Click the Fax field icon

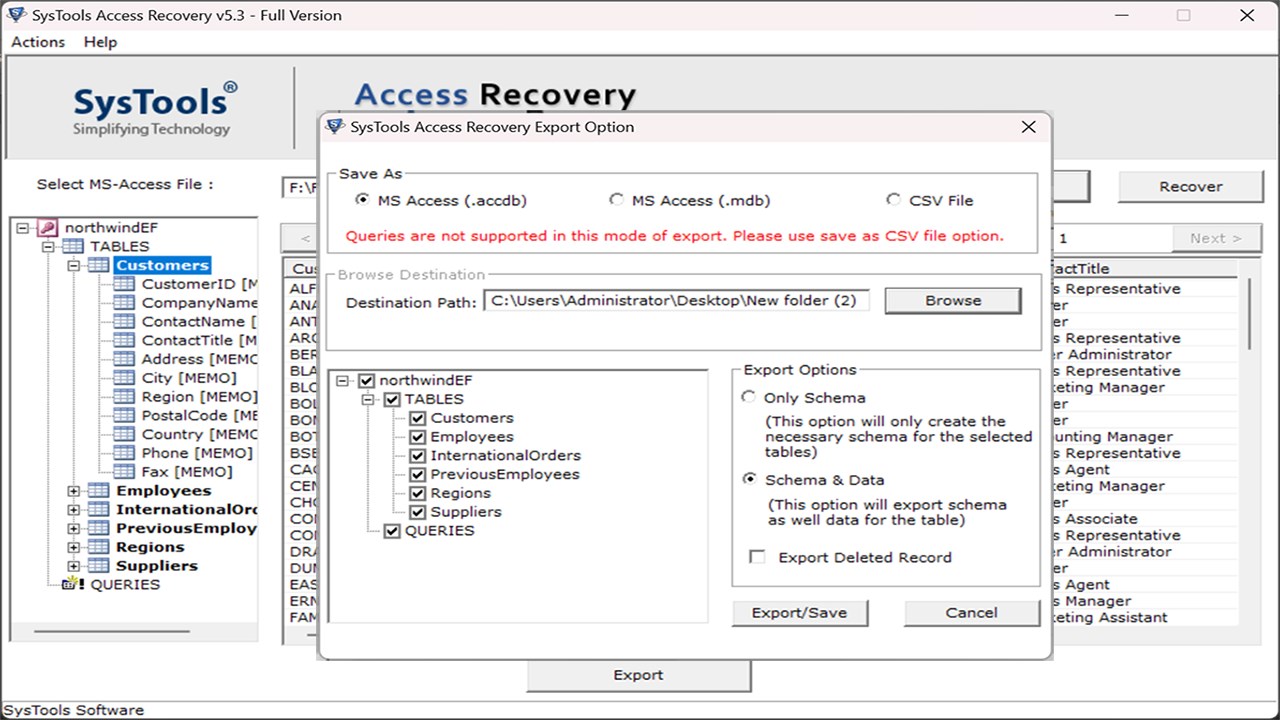pyautogui.click(x=124, y=471)
